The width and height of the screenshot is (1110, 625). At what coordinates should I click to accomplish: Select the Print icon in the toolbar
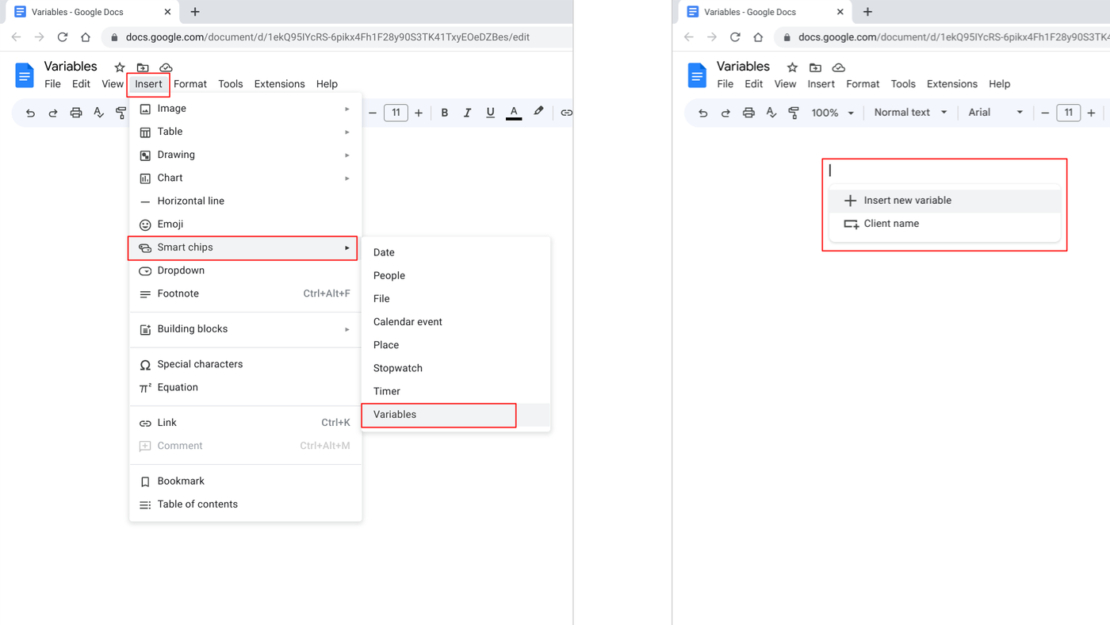(76, 112)
